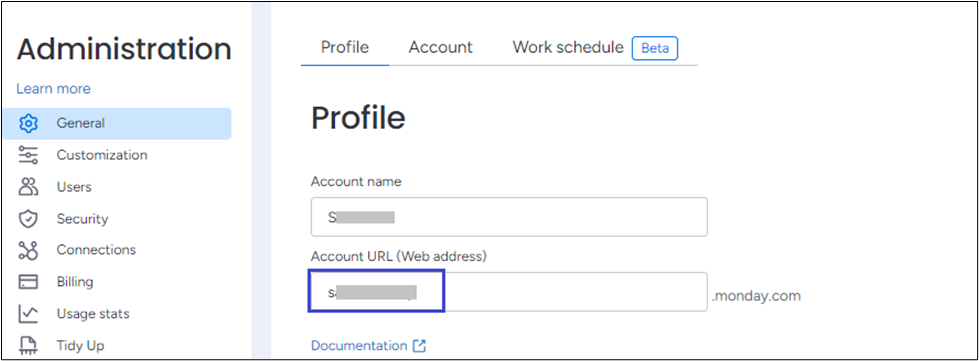Switch to the Profile tab

[x=345, y=47]
